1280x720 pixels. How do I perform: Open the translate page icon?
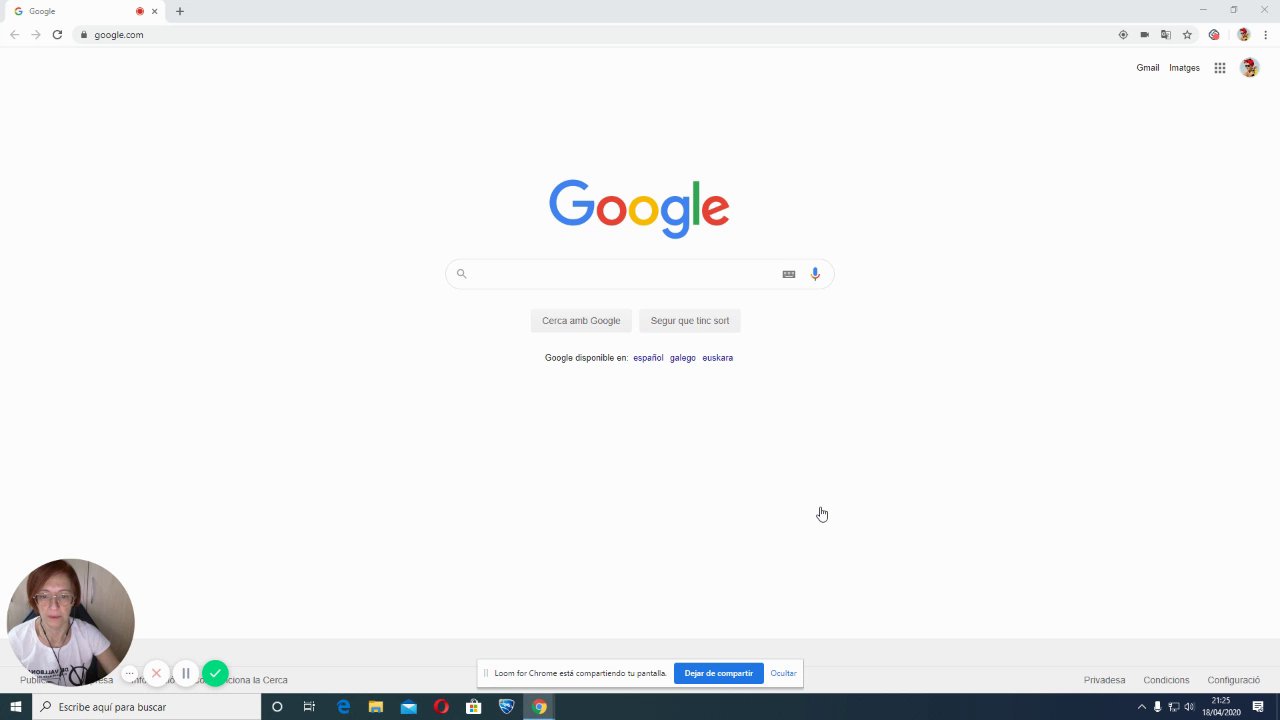tap(1166, 35)
